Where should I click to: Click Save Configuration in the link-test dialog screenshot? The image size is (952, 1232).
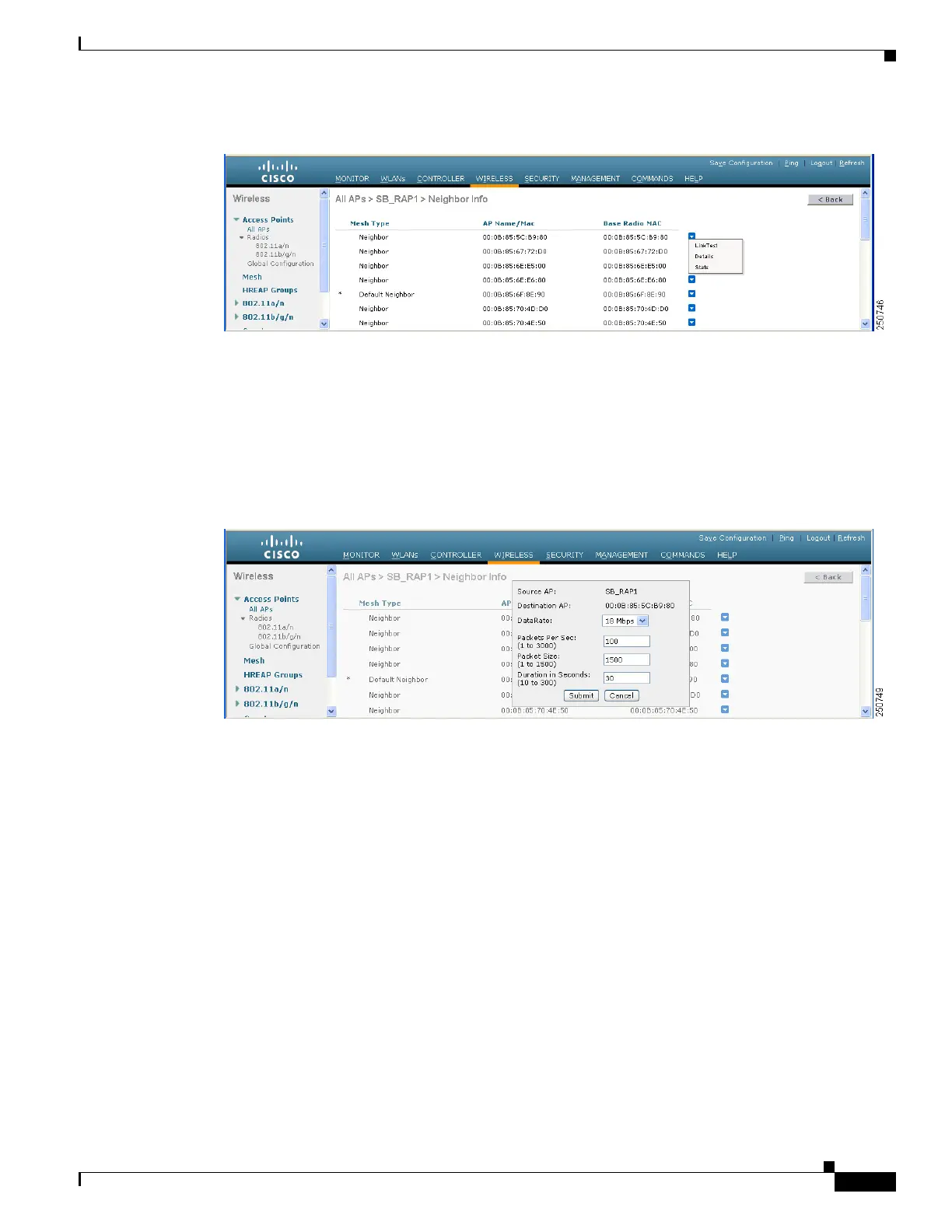point(733,538)
